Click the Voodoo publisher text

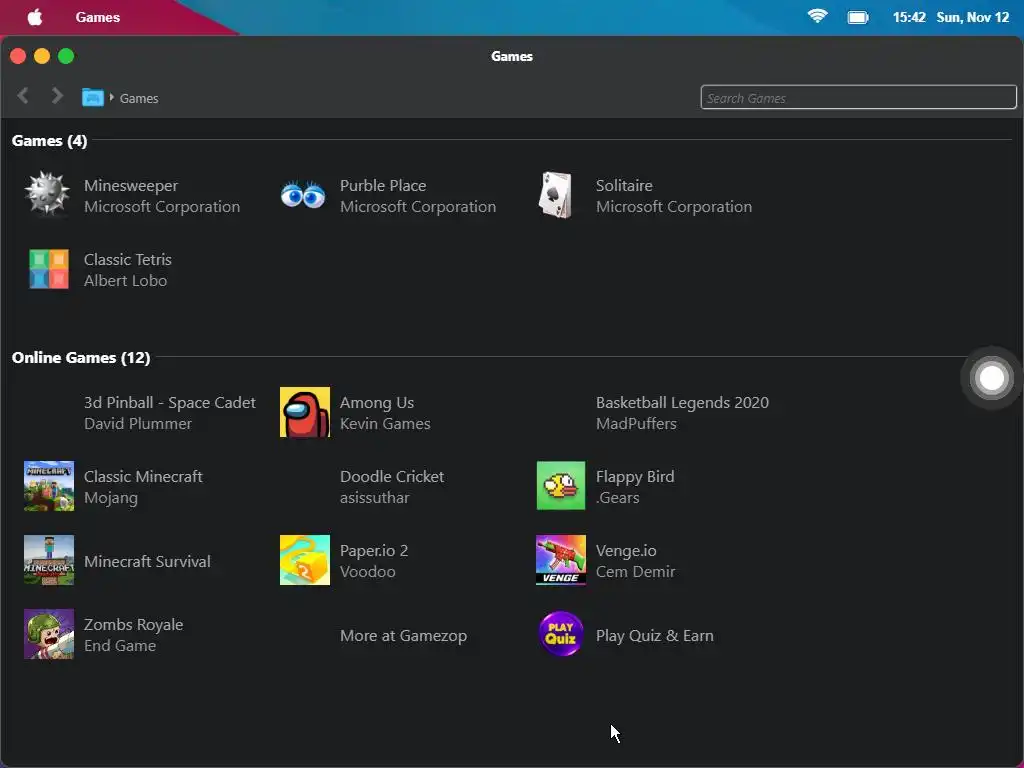point(368,572)
